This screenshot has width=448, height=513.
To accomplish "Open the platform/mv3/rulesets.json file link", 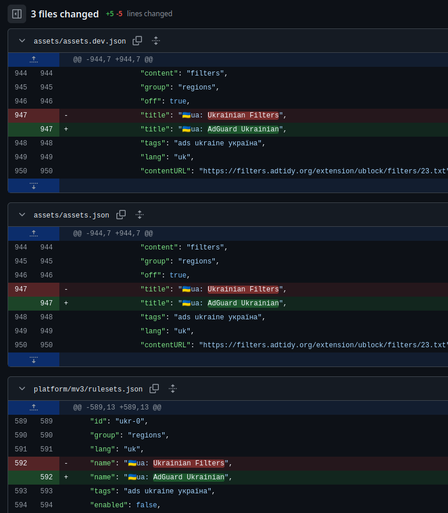I will click(x=88, y=389).
